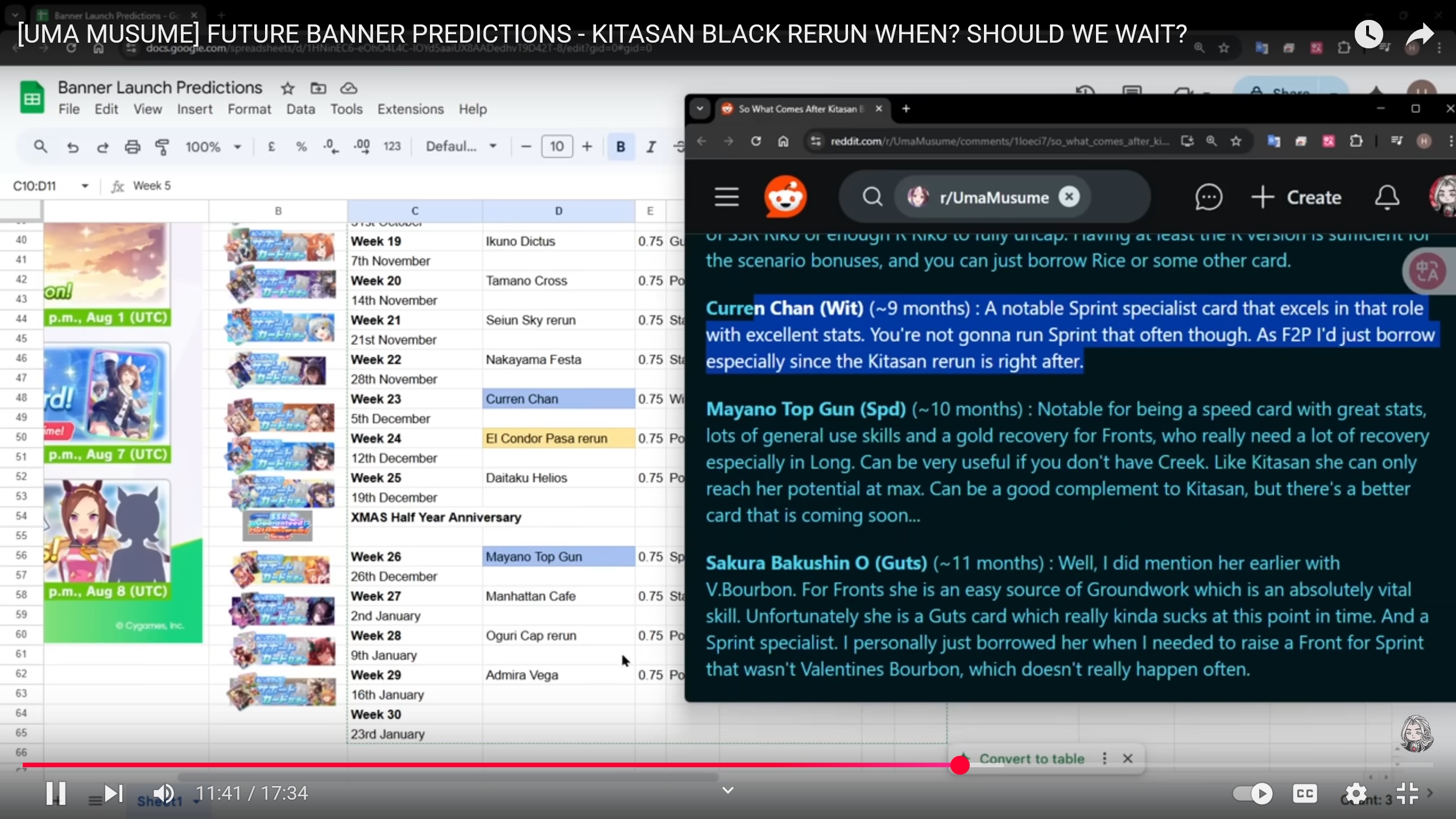Open the Format menu in Sheets

tap(249, 109)
